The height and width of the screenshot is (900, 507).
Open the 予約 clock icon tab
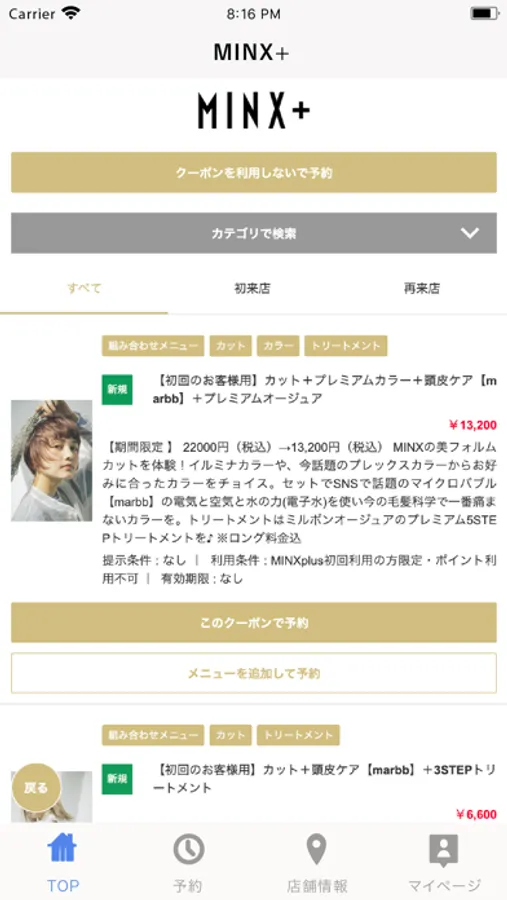(188, 849)
